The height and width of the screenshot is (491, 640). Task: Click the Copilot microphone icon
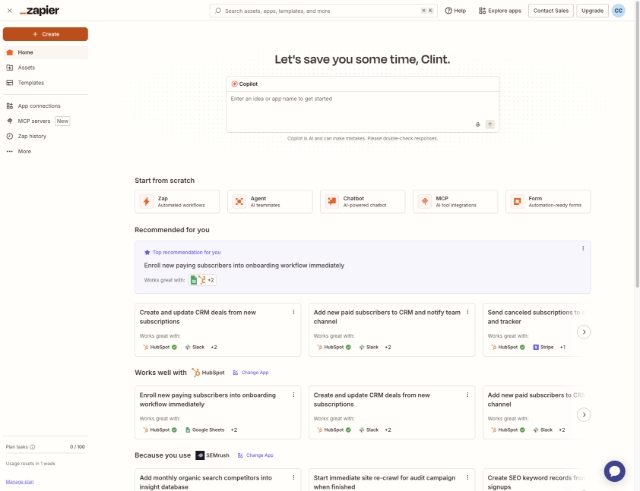478,124
